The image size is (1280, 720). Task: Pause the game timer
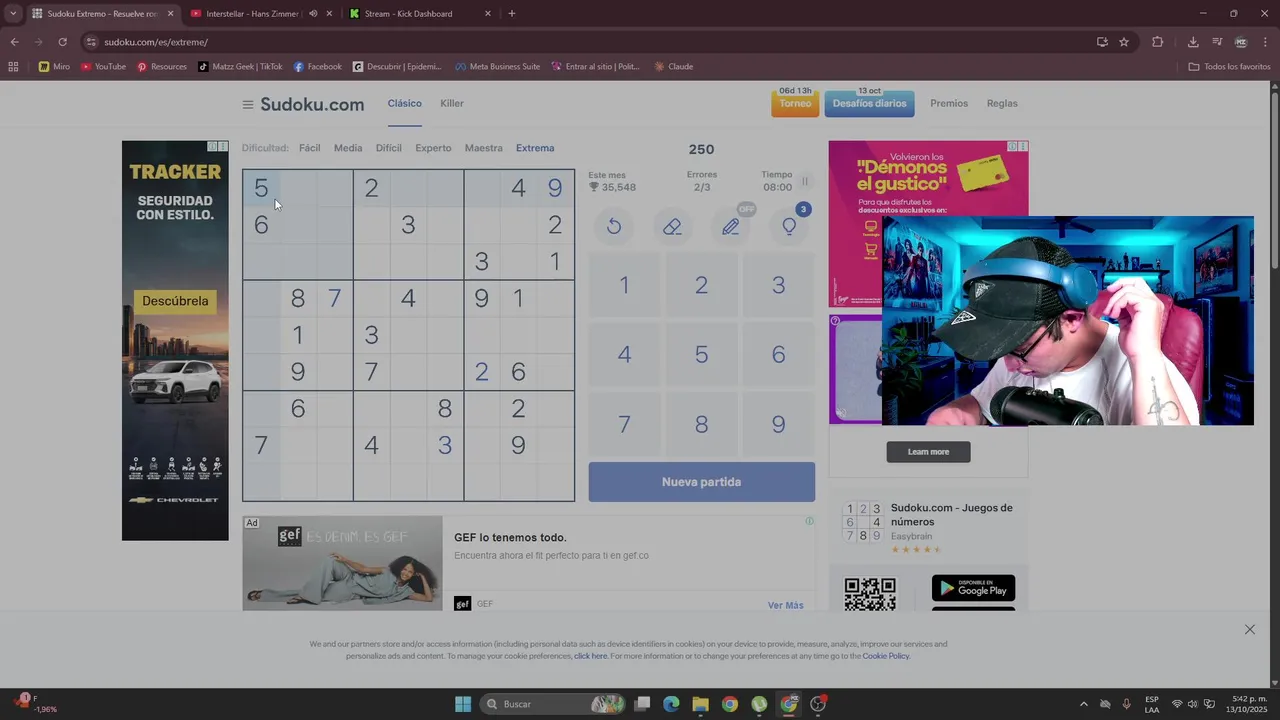click(x=805, y=181)
